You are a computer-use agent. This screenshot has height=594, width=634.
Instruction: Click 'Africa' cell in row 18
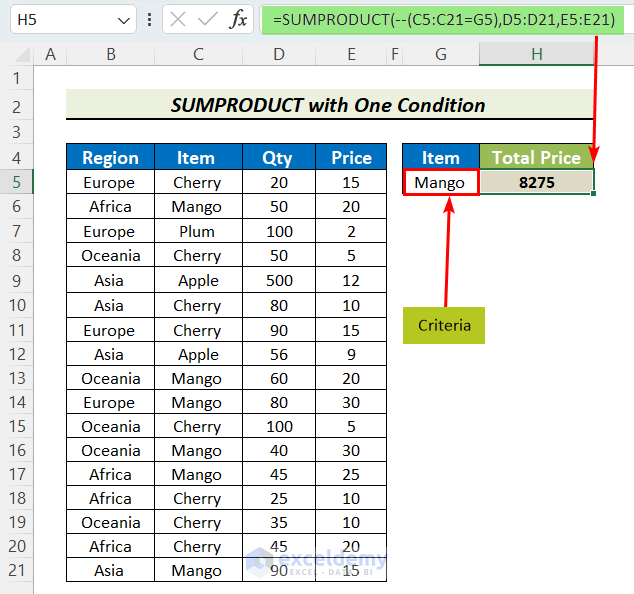pyautogui.click(x=110, y=498)
